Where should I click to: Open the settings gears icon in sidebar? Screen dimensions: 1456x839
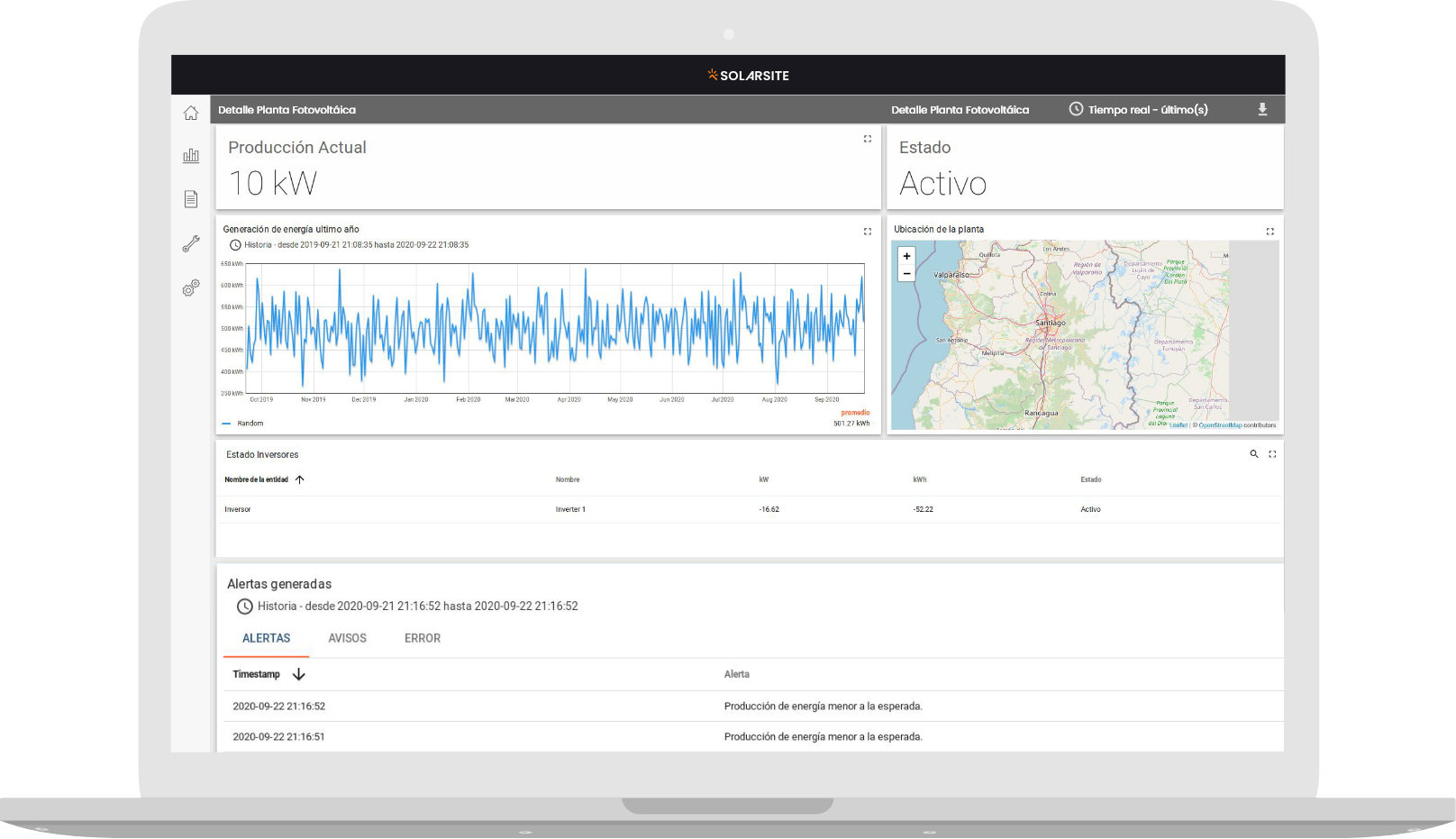coord(191,288)
